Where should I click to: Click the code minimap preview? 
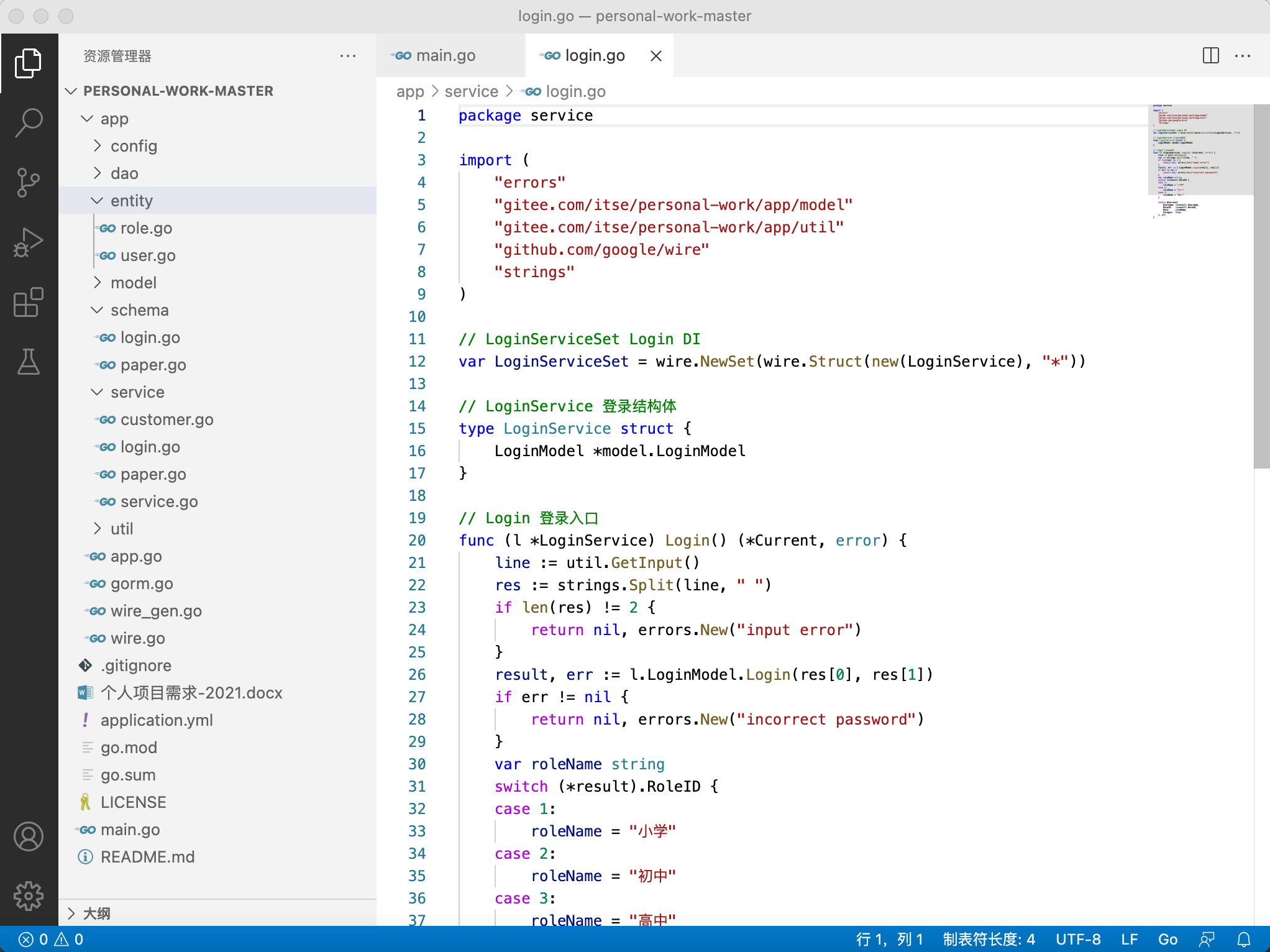(x=1200, y=162)
